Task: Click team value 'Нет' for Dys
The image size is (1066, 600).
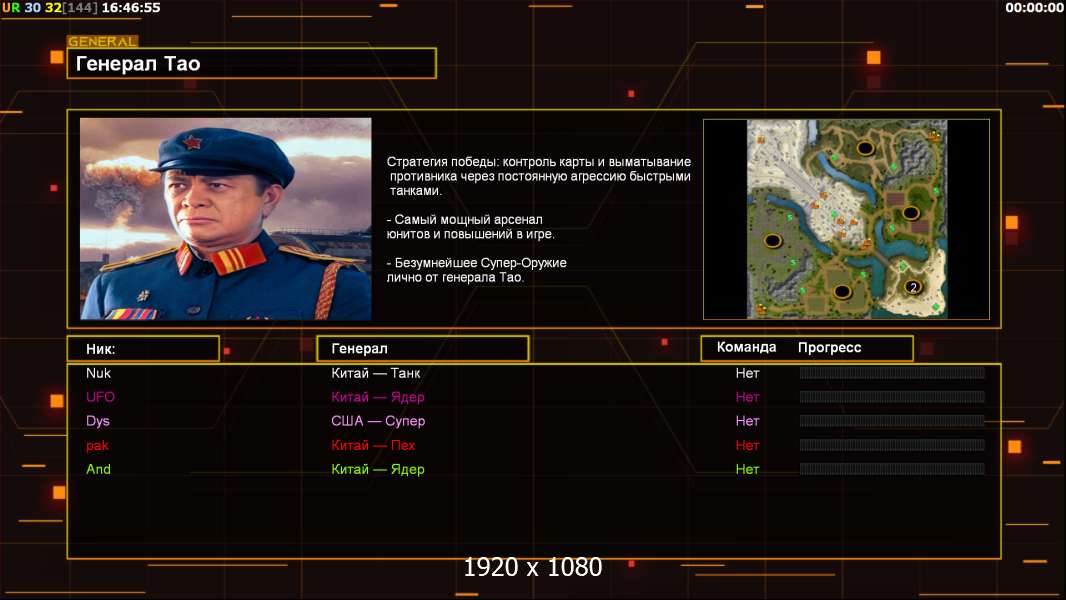Action: (747, 421)
